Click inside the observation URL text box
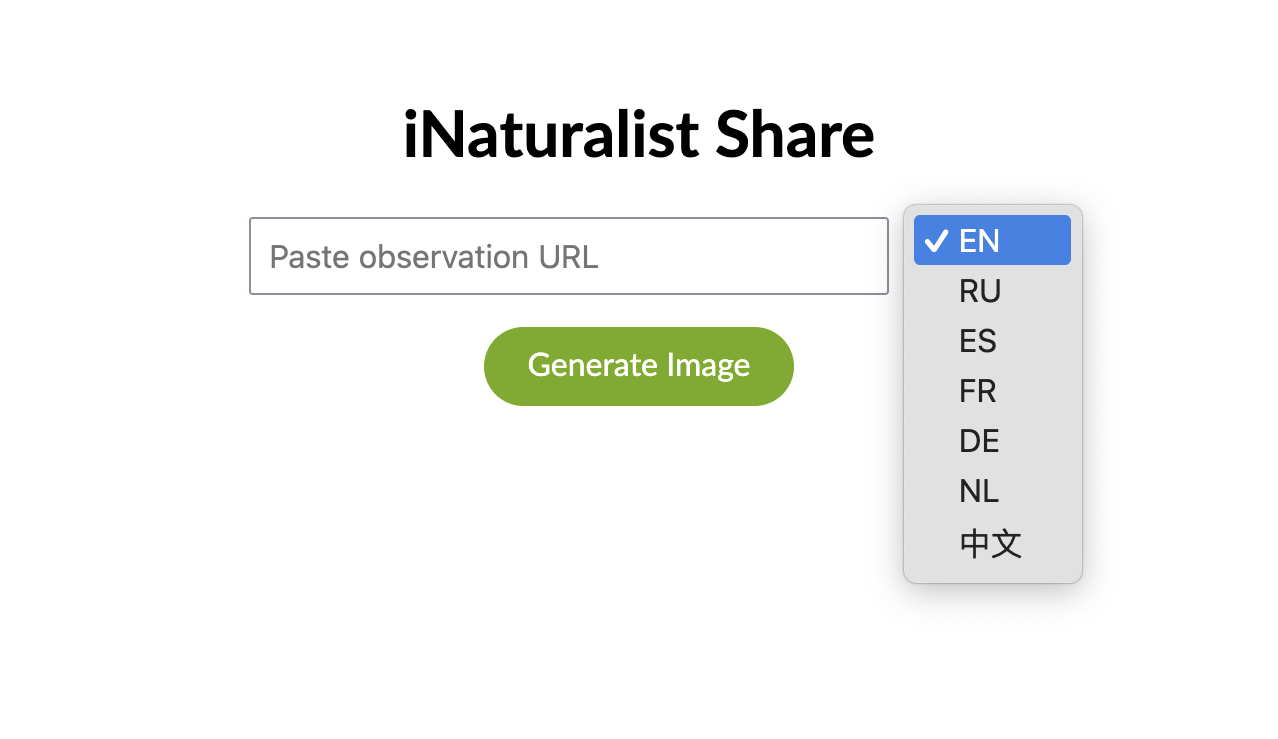Viewport: 1278px width, 739px height. pos(568,257)
